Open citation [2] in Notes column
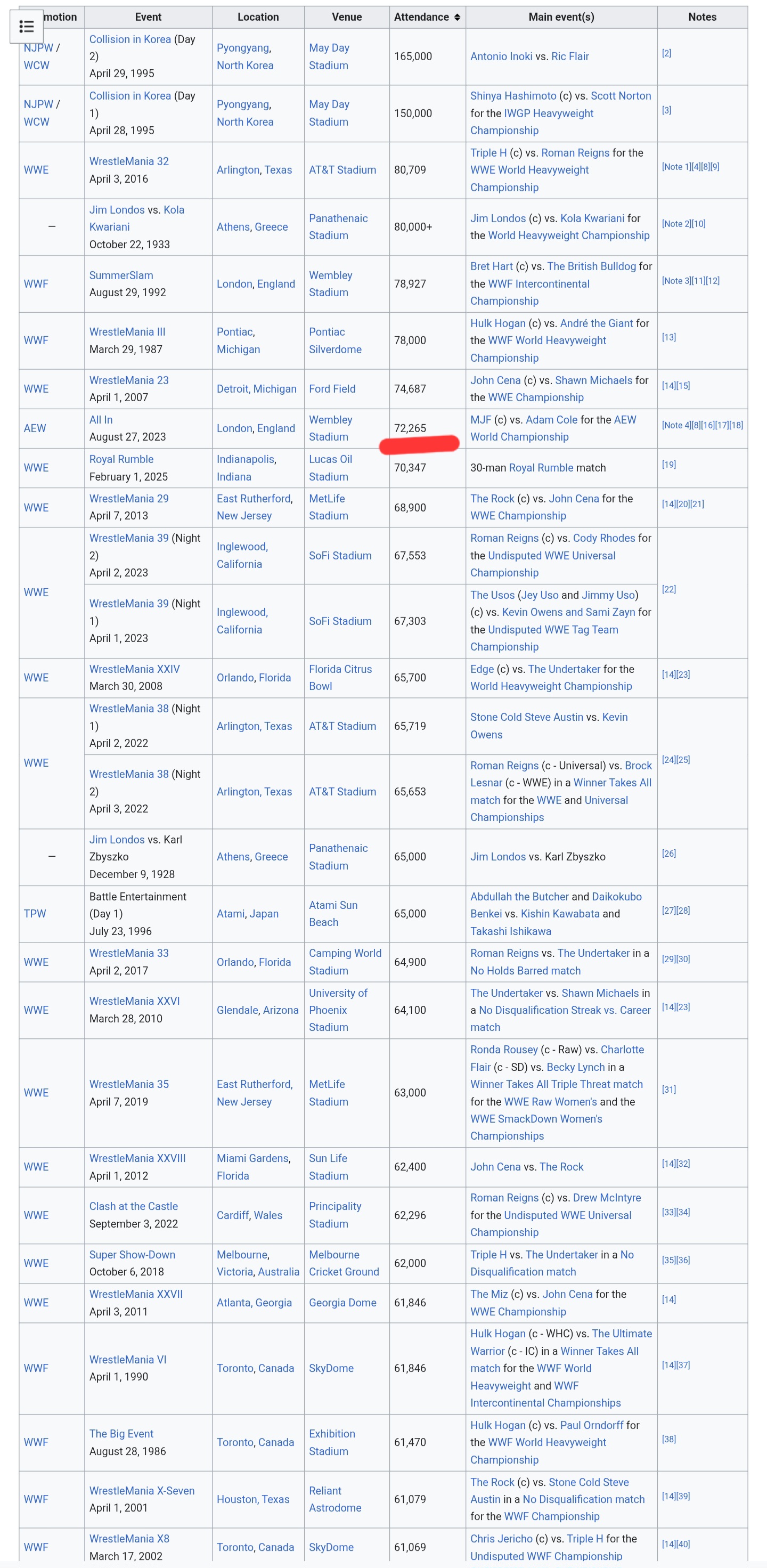Screen dimensions: 767x1568 666,53
